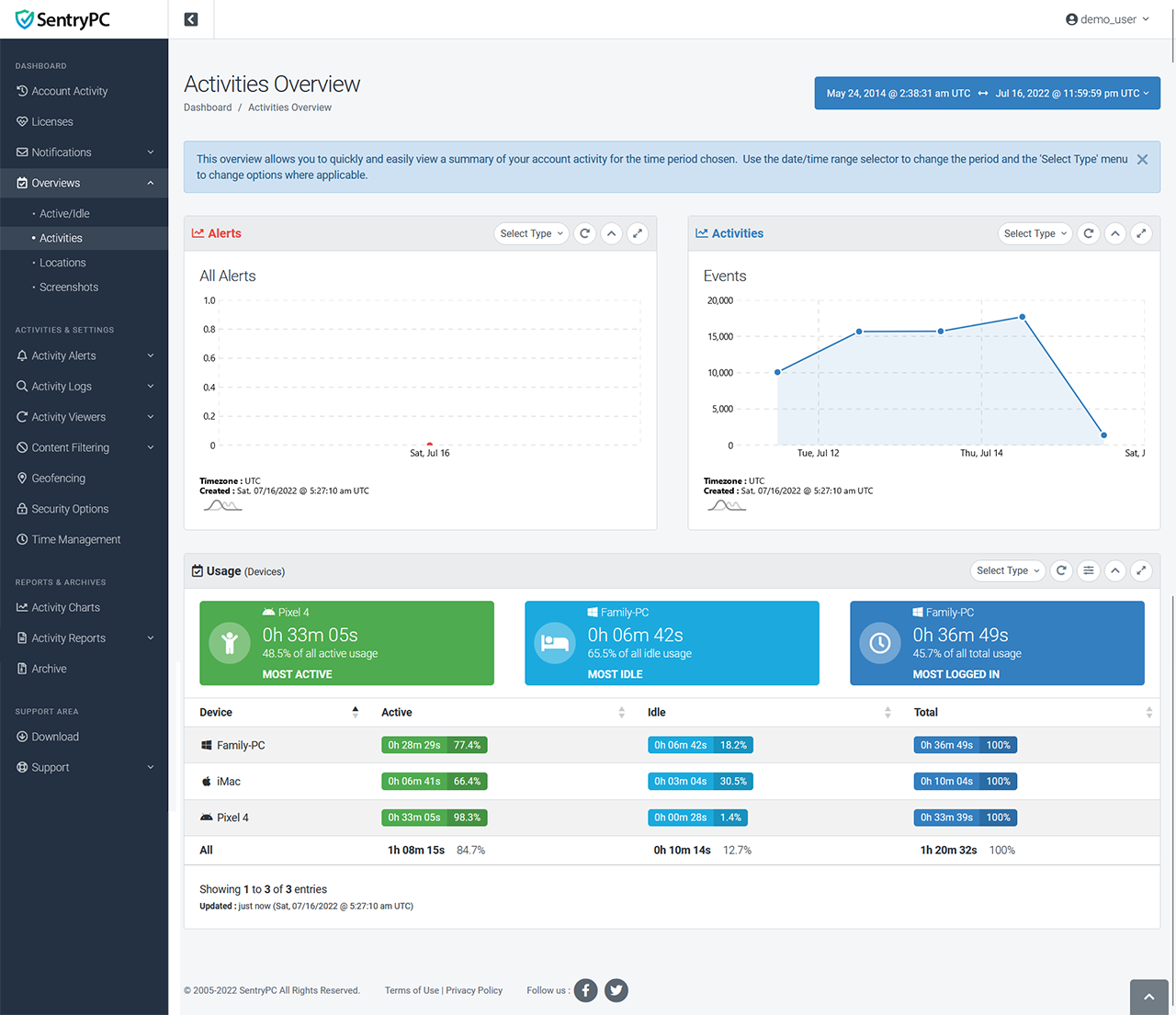This screenshot has height=1015, width=1176.
Task: Expand the Usage panel to fullscreen
Action: (x=1141, y=570)
